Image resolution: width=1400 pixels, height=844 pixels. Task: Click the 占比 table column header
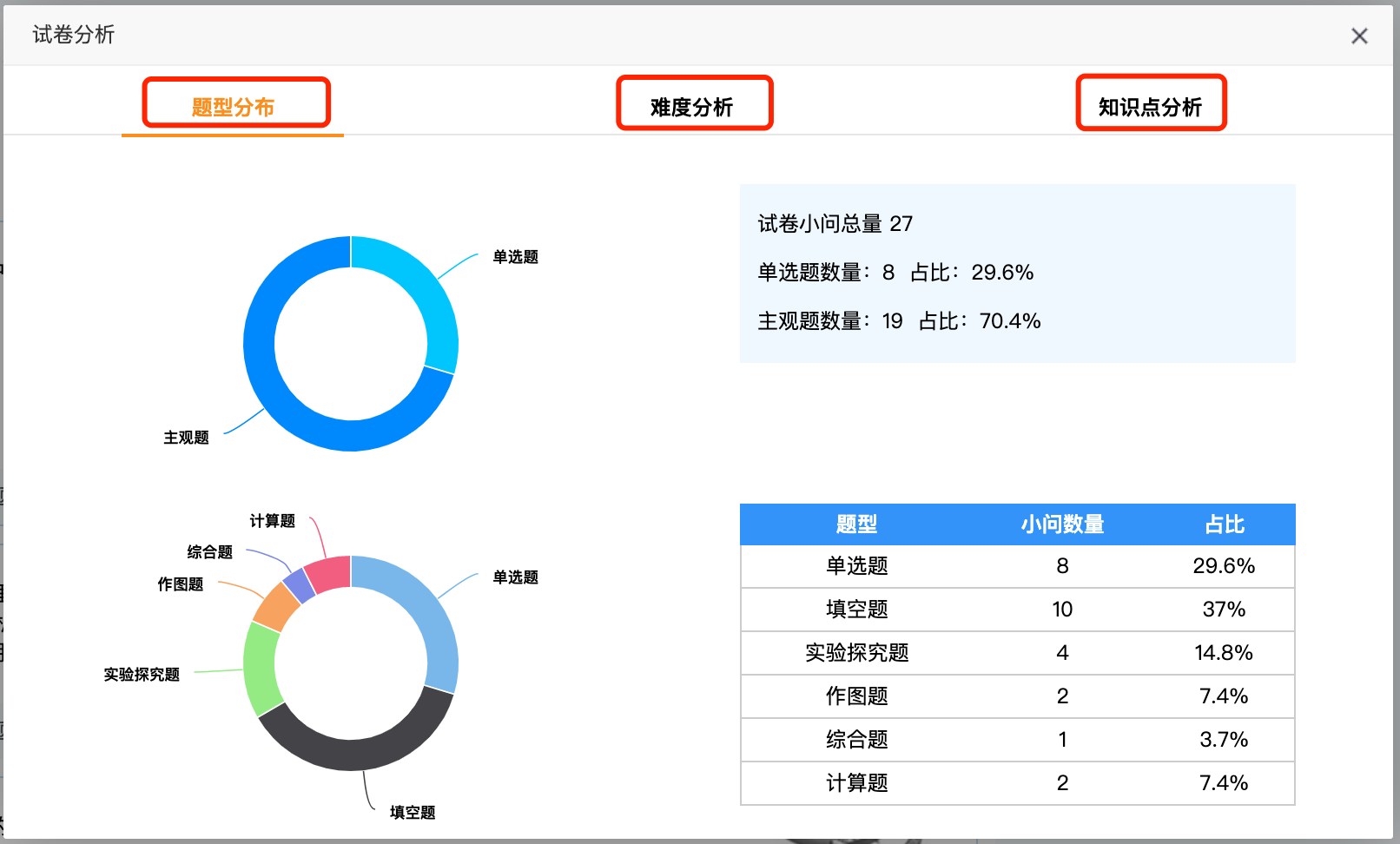[x=1224, y=524]
